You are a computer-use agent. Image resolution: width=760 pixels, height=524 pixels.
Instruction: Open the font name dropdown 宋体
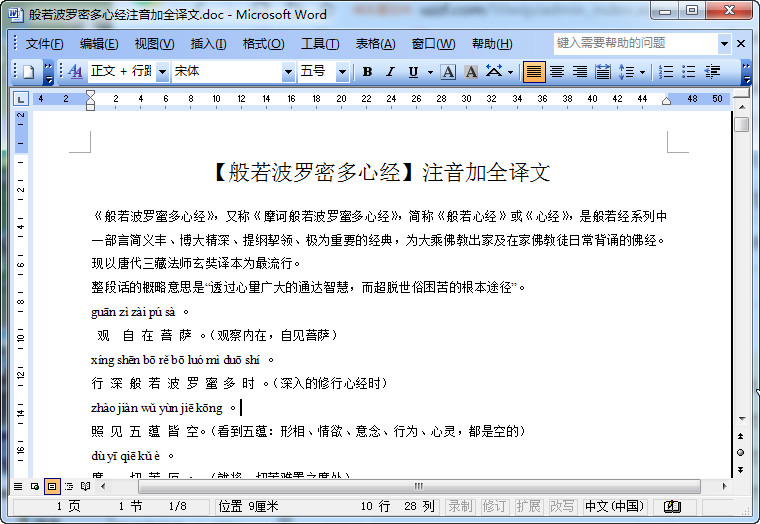tap(288, 72)
